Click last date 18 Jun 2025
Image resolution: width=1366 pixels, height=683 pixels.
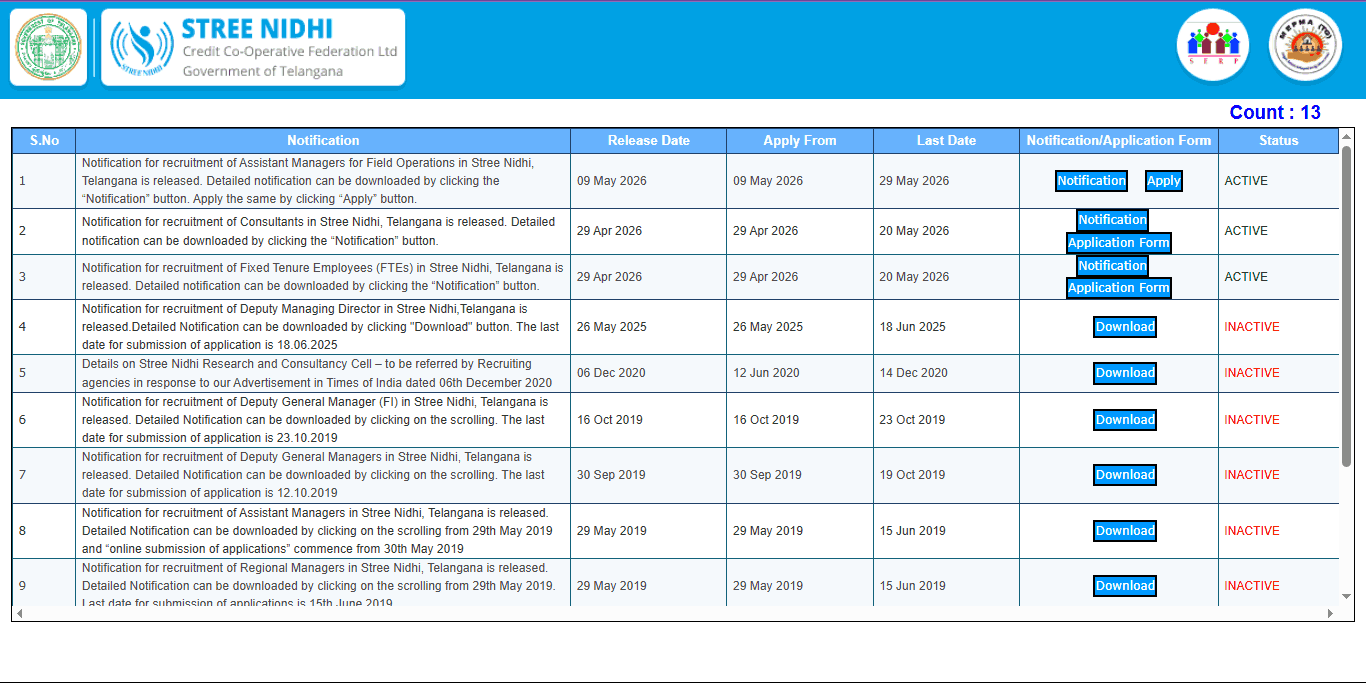pos(912,327)
